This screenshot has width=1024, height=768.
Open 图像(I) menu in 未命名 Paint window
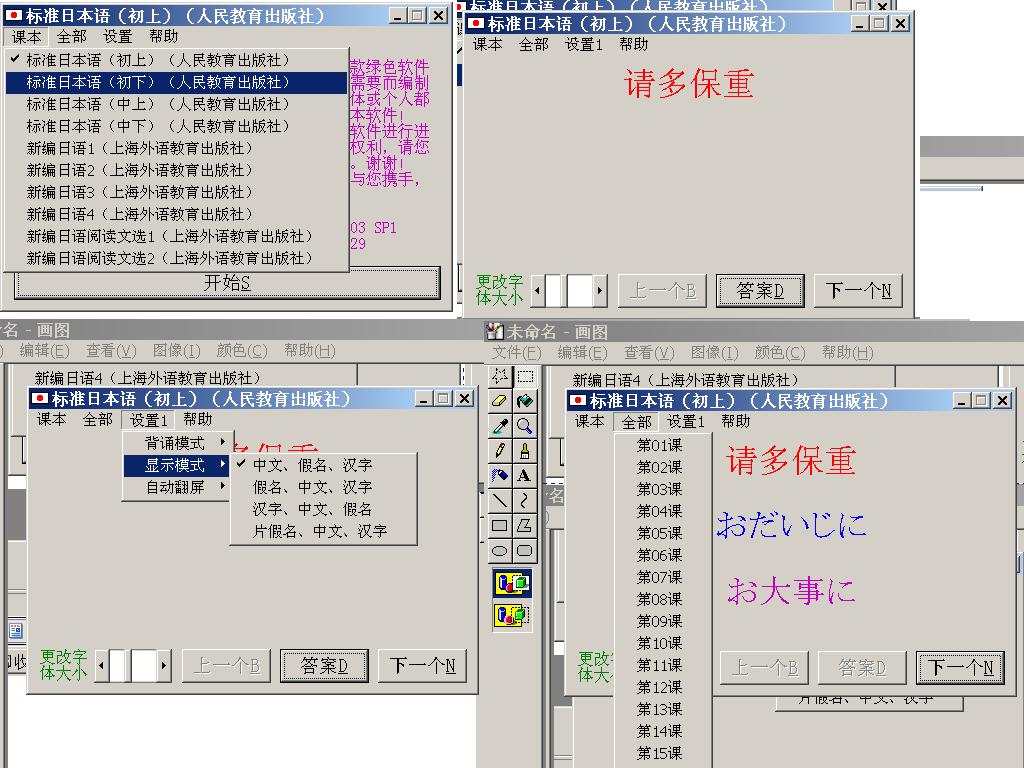pos(714,353)
